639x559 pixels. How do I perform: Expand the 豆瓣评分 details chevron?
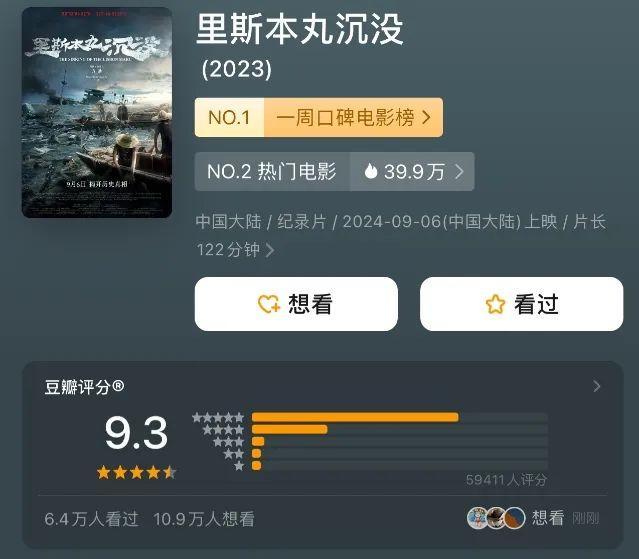[597, 386]
